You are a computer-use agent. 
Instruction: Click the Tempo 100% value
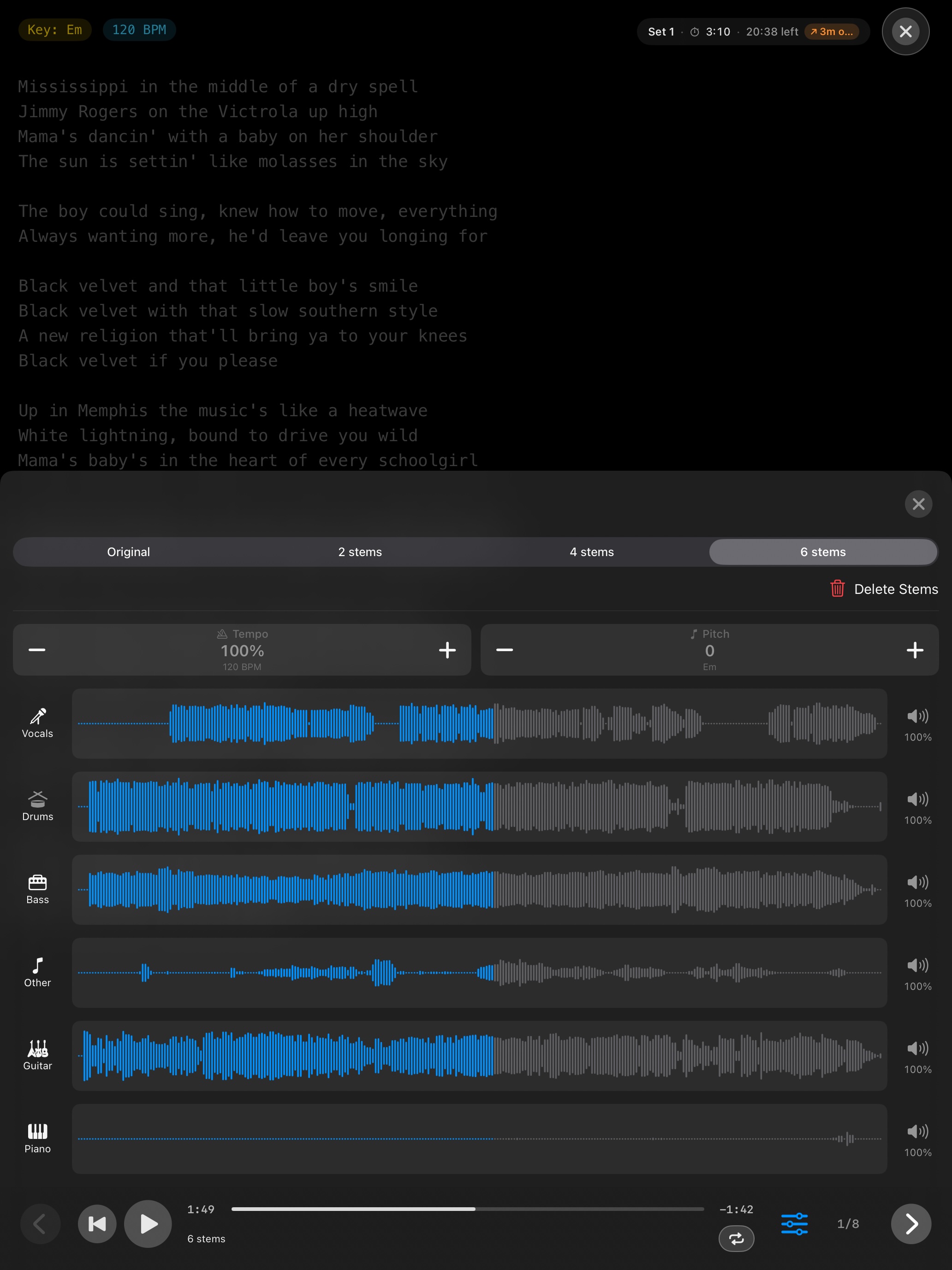point(242,651)
